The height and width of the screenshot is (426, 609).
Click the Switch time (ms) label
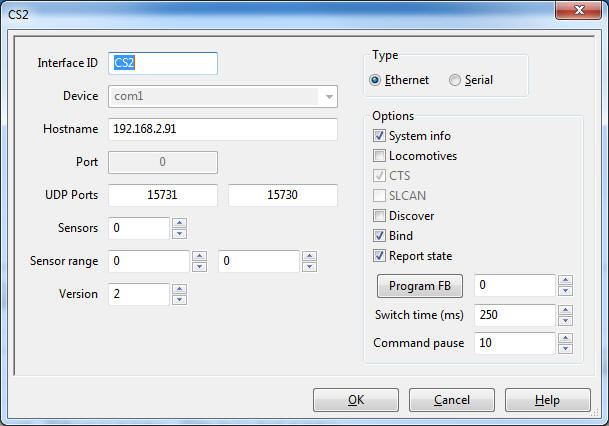pyautogui.click(x=419, y=315)
